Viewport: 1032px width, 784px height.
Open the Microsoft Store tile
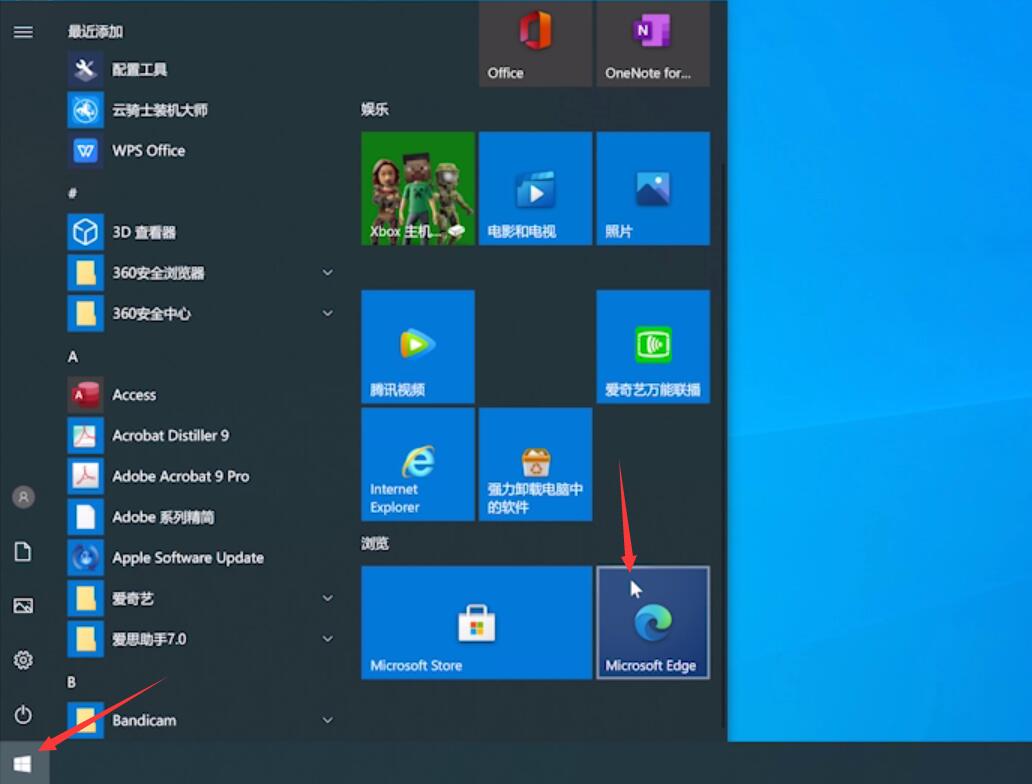click(x=477, y=622)
